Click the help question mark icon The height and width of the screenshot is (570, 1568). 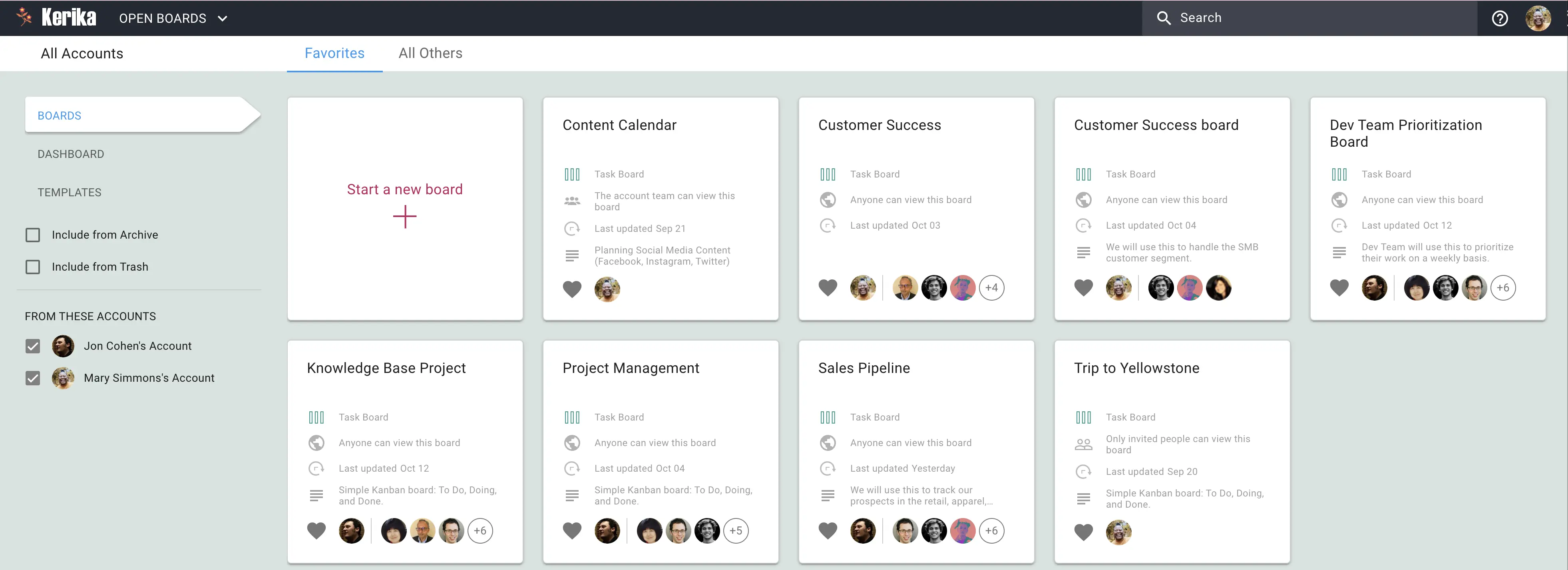point(1500,18)
